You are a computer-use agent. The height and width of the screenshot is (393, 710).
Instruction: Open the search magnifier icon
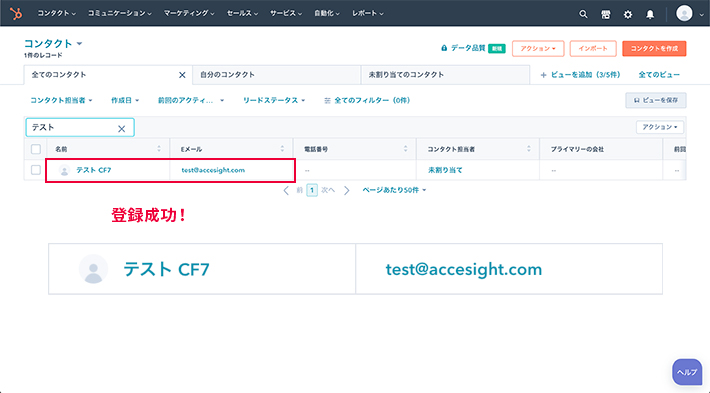583,14
